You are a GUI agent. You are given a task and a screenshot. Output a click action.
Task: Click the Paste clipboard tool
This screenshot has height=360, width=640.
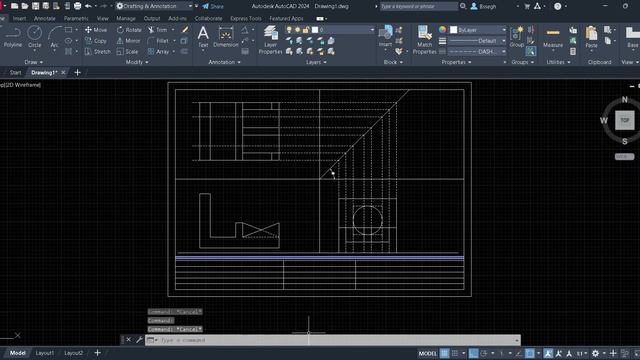pos(591,37)
